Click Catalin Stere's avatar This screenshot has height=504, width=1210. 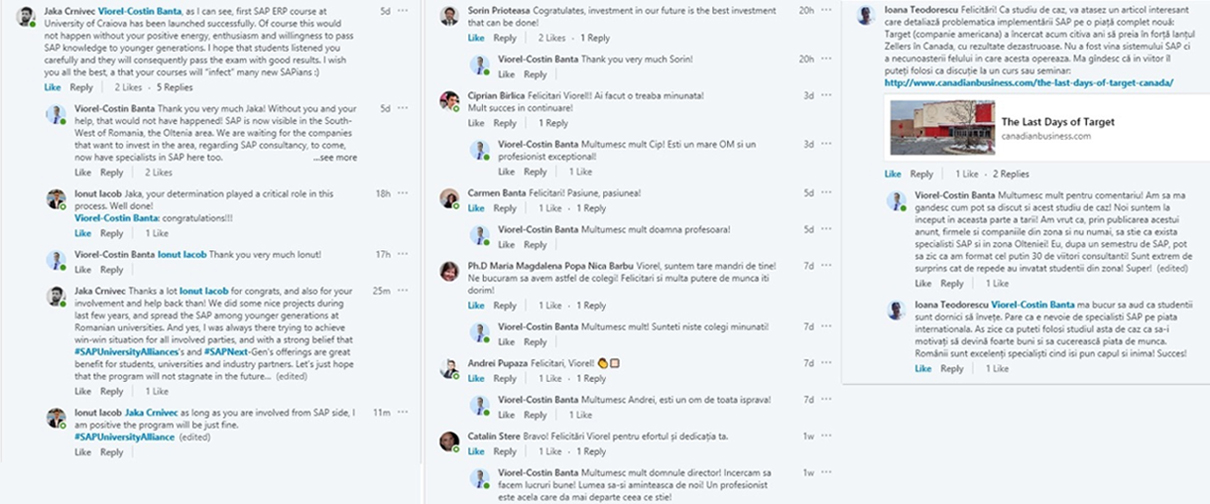pos(450,441)
